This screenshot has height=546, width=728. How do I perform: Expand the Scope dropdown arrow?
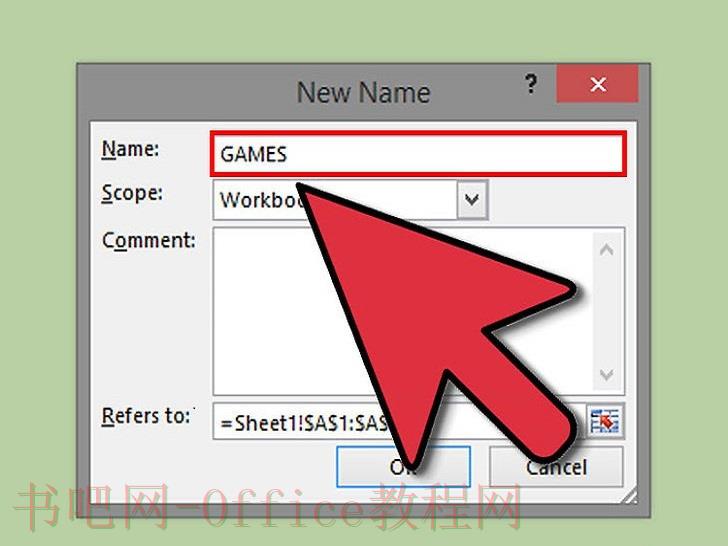(x=472, y=200)
